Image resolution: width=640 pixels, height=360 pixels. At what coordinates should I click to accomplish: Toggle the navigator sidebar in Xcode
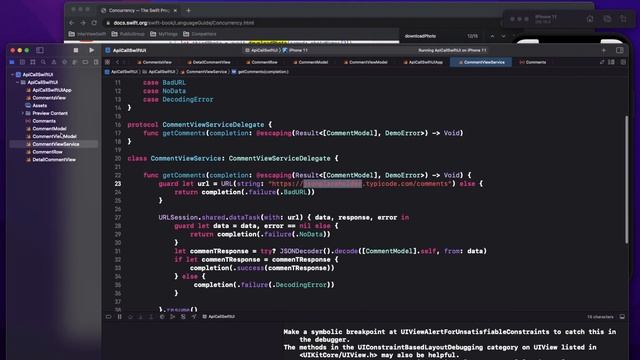click(40, 50)
